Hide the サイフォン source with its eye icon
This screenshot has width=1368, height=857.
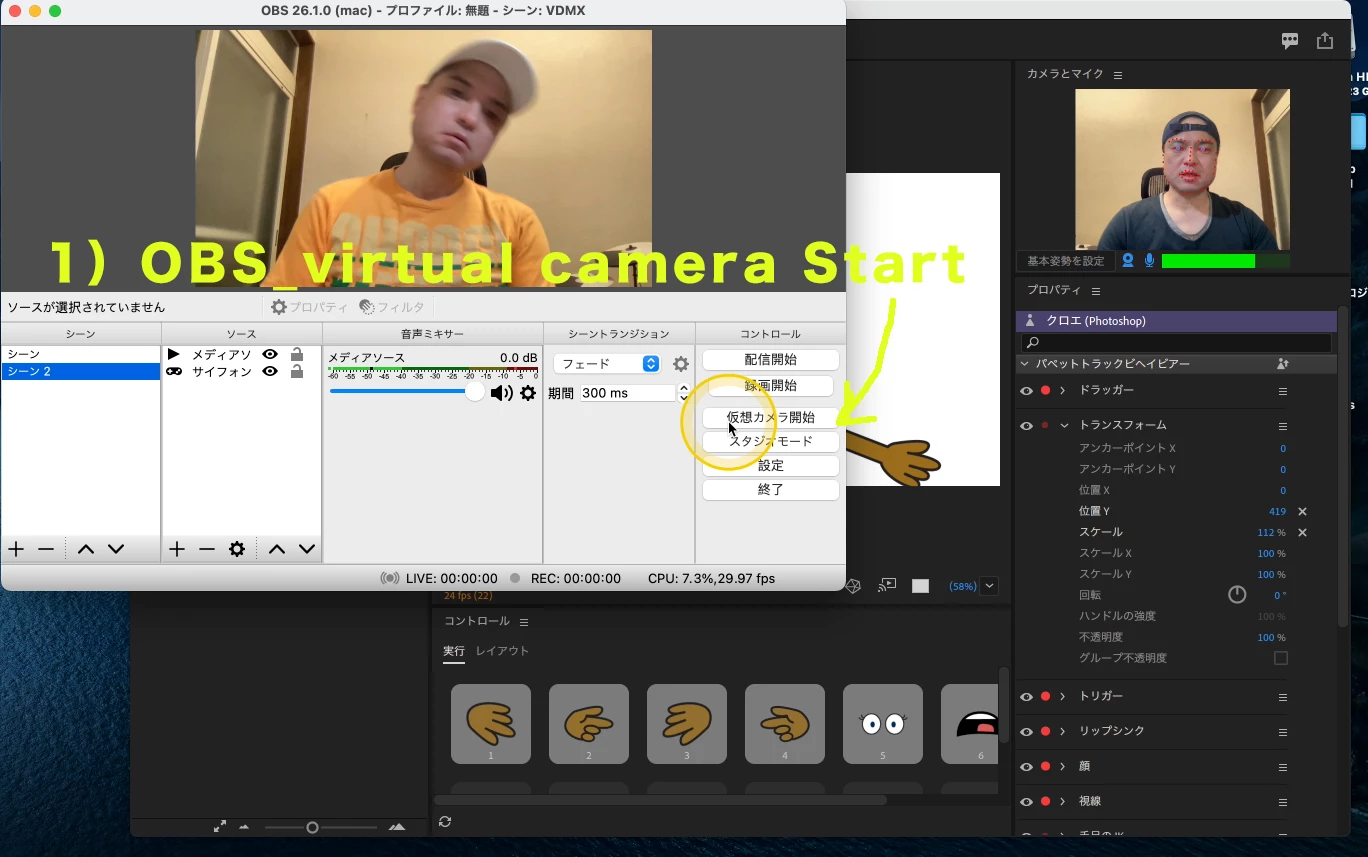[x=270, y=372]
